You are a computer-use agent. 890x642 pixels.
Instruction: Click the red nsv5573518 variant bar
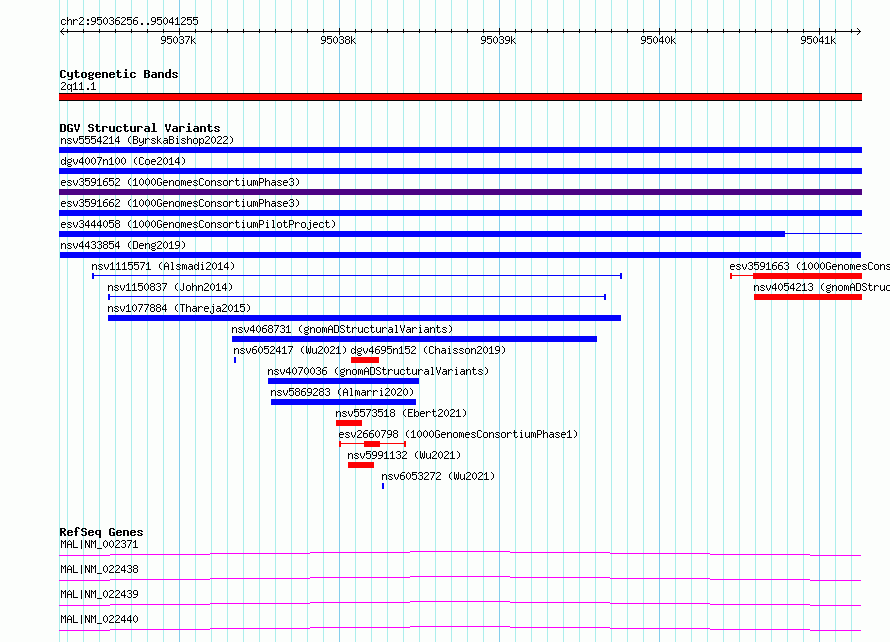tap(349, 423)
